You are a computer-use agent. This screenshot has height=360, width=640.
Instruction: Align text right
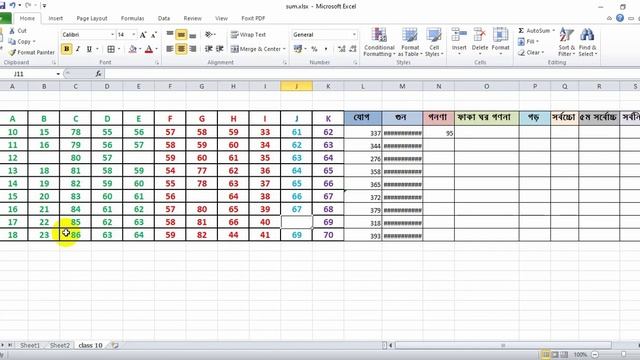tap(193, 49)
